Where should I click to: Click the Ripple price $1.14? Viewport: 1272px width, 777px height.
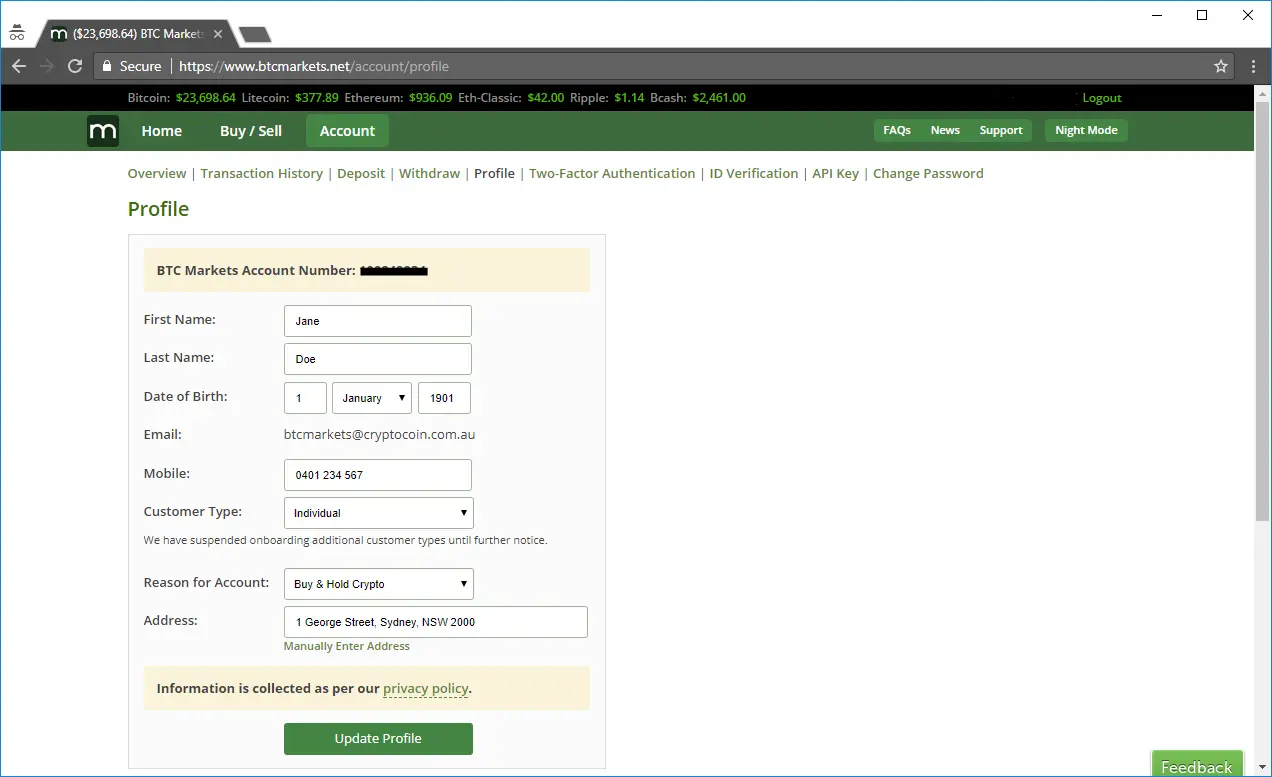[x=629, y=98]
